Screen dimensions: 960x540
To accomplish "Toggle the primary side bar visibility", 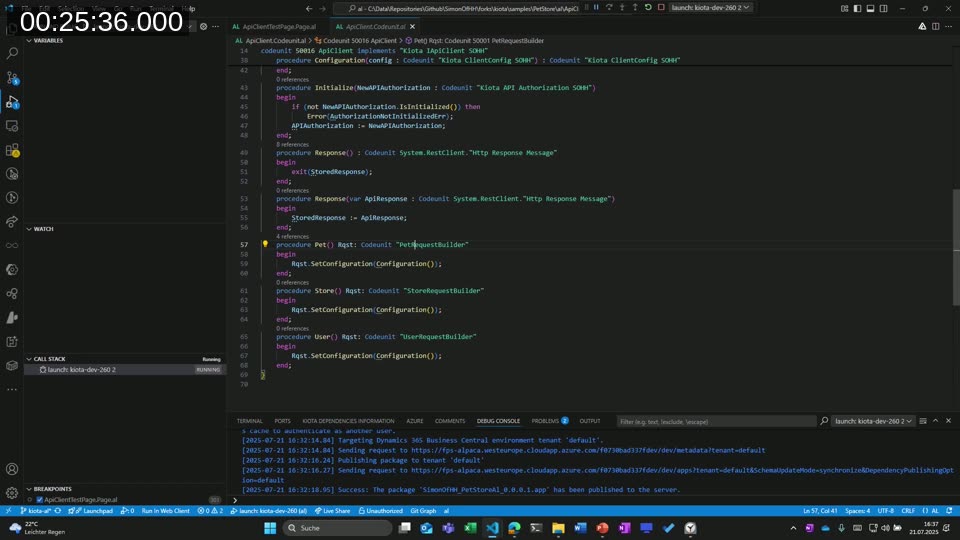I will (x=857, y=9).
